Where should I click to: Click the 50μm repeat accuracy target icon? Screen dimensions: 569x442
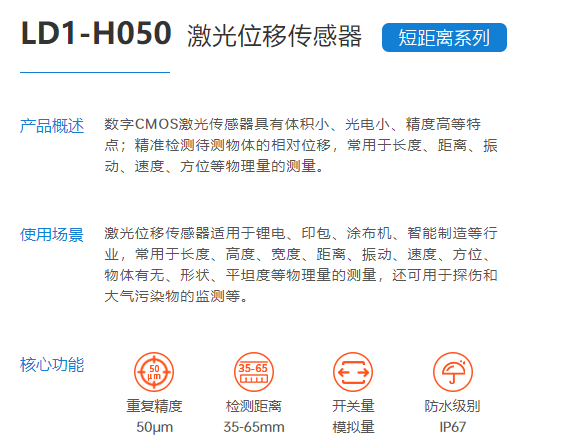(x=154, y=372)
